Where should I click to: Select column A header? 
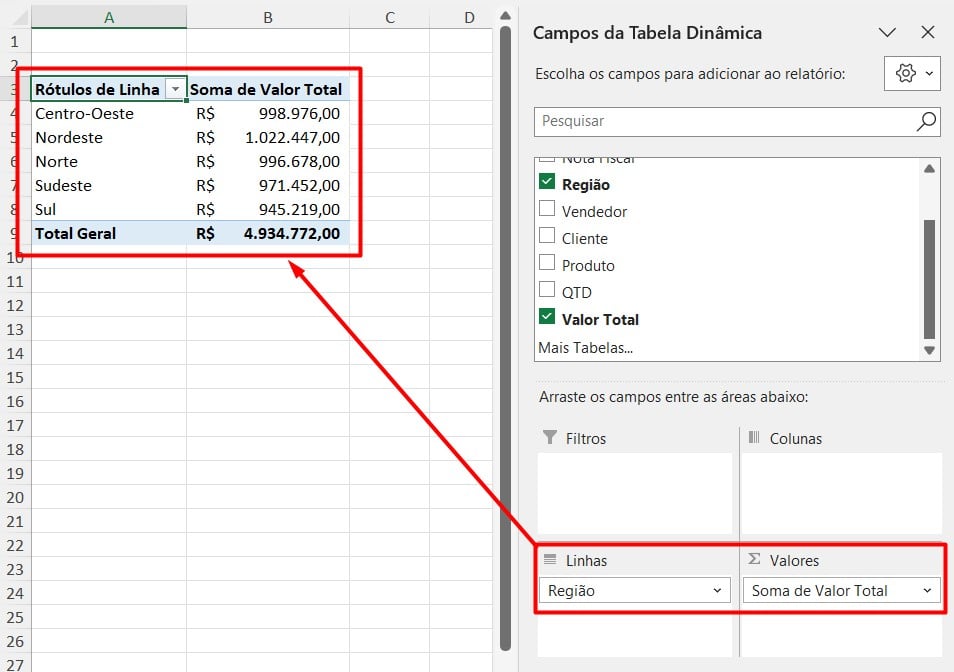[109, 18]
